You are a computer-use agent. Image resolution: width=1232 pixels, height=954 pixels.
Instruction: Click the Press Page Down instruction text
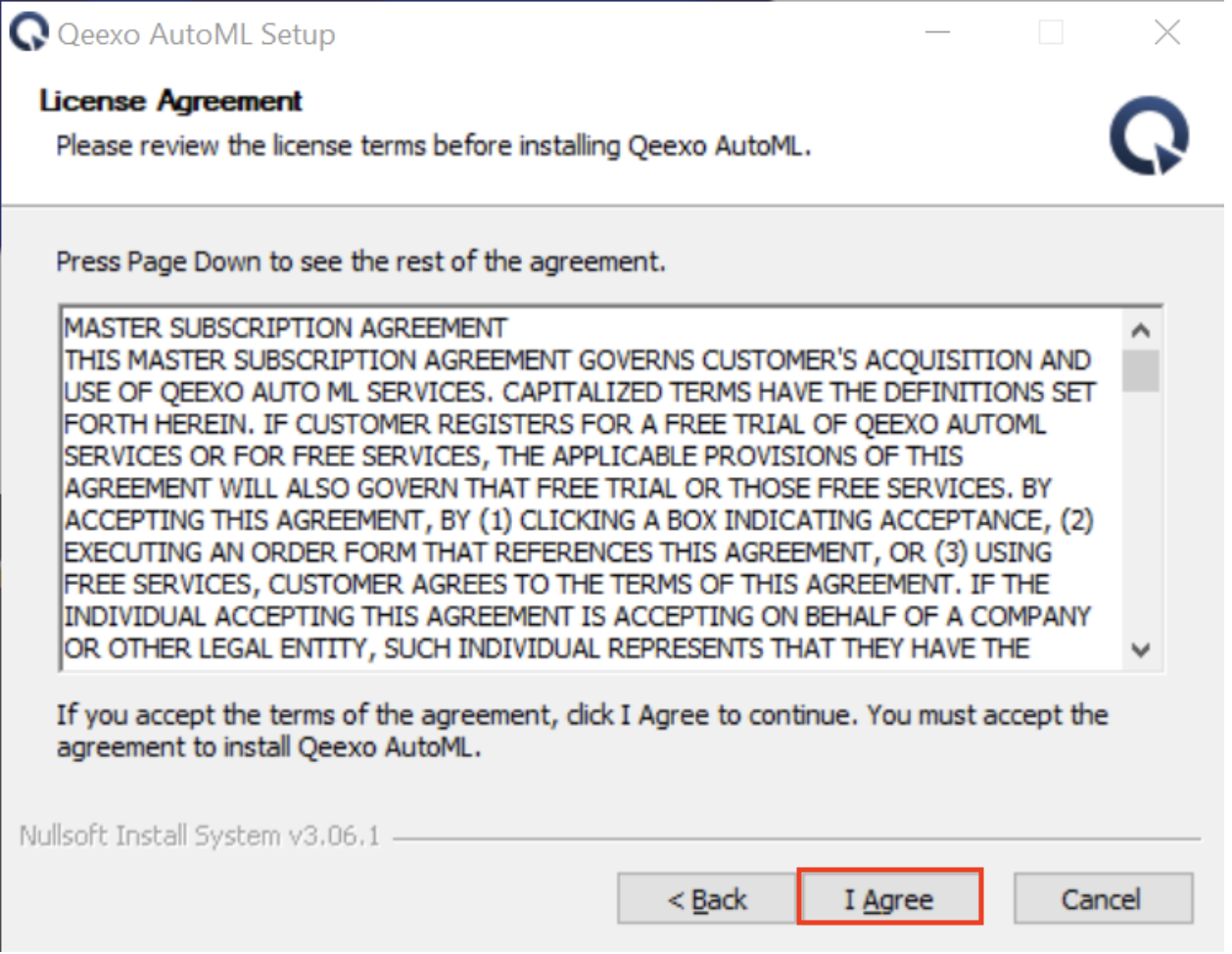[360, 262]
